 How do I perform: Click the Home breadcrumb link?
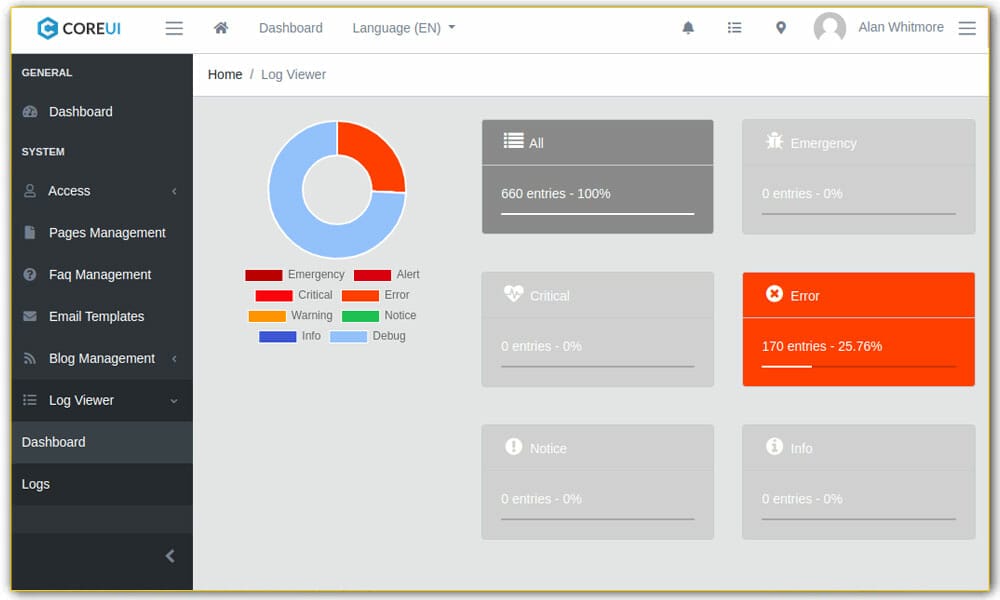click(x=224, y=74)
